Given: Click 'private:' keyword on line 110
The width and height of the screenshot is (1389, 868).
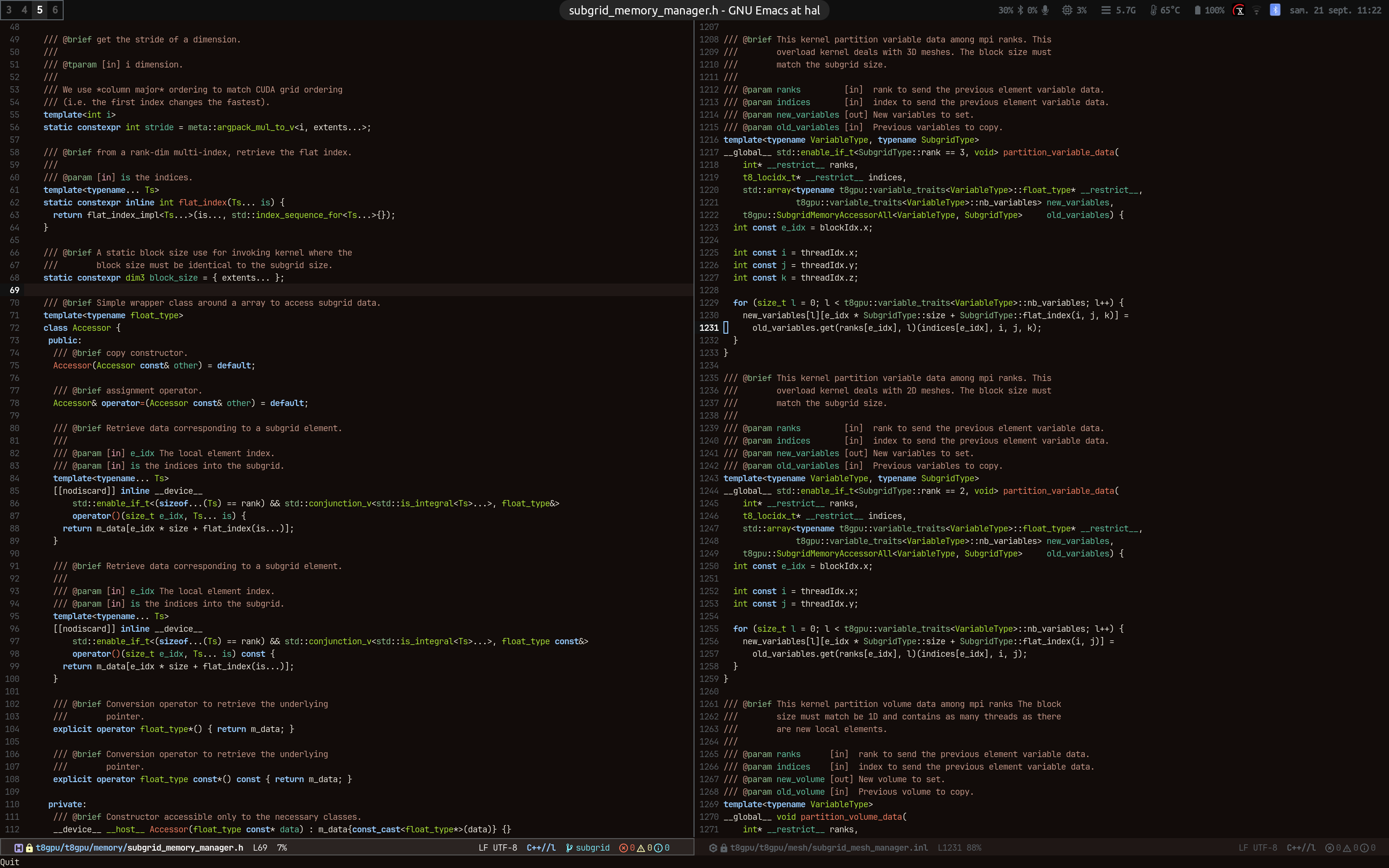Looking at the screenshot, I should 67,804.
